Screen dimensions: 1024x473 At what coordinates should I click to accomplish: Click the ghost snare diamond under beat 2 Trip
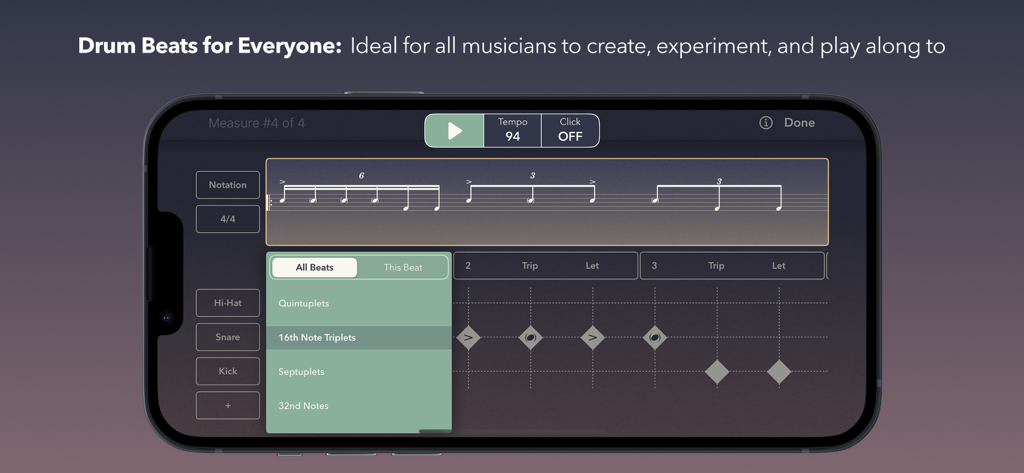point(531,338)
